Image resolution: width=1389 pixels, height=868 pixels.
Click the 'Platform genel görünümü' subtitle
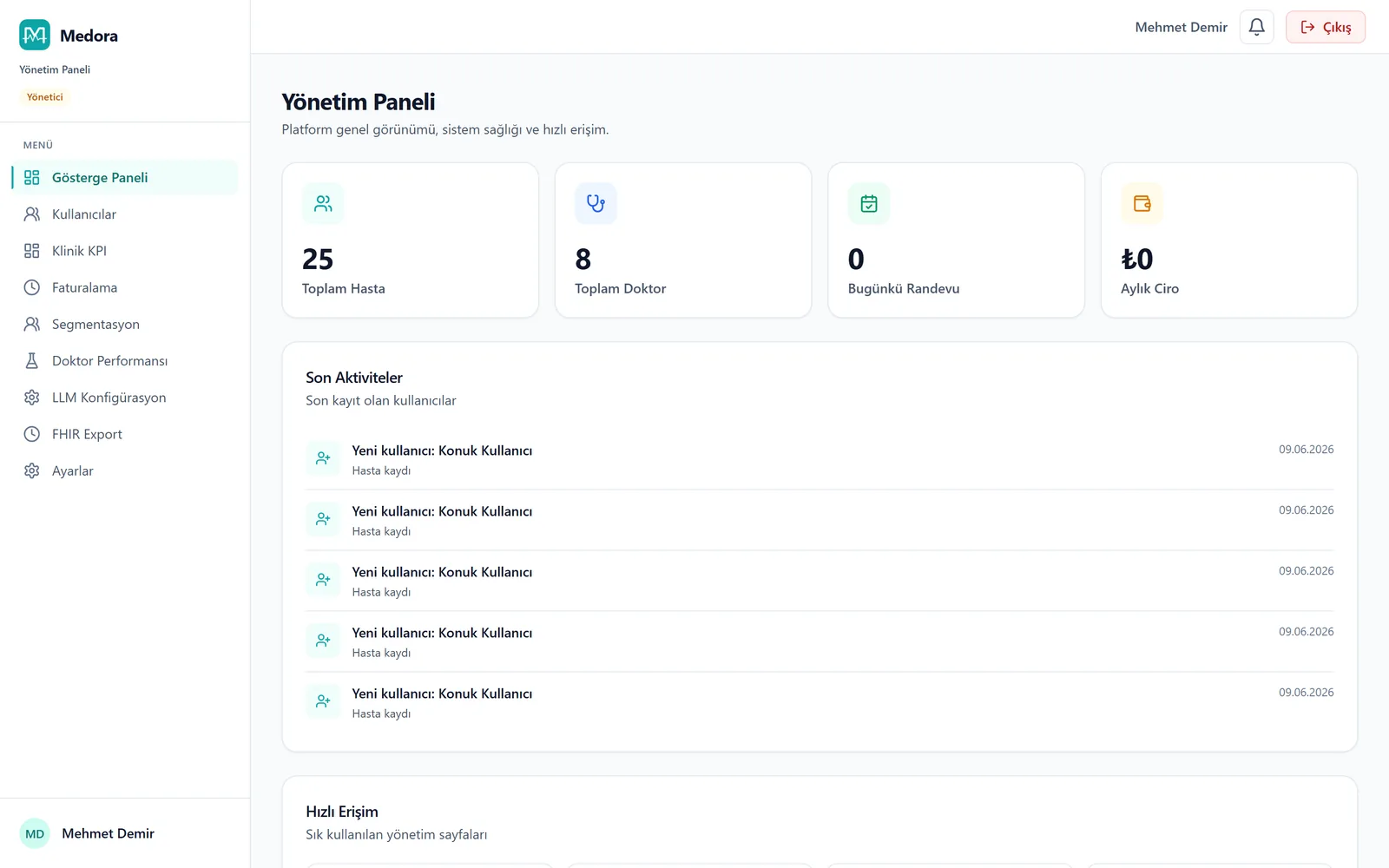(x=445, y=129)
